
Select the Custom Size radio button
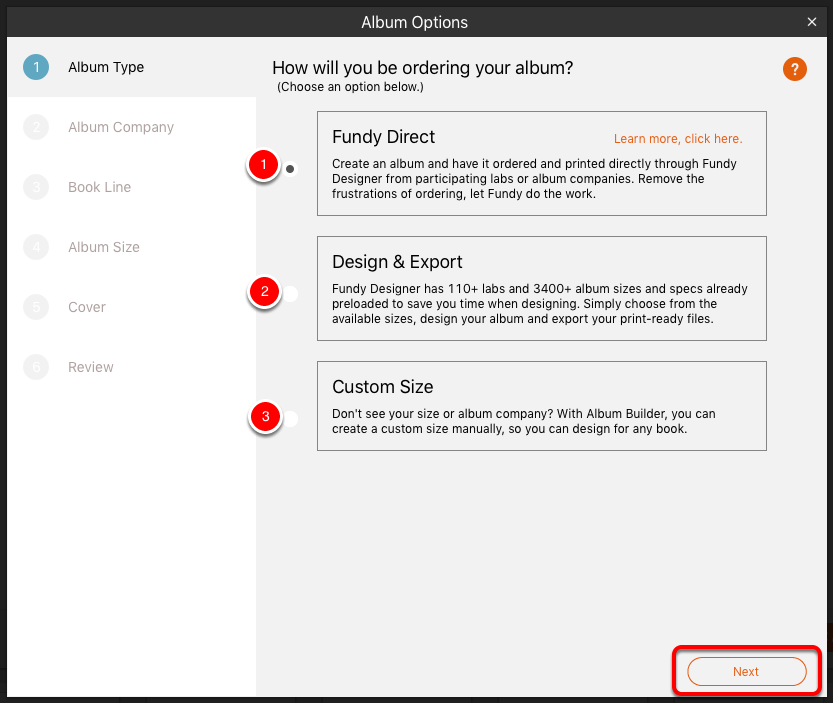pyautogui.click(x=290, y=419)
